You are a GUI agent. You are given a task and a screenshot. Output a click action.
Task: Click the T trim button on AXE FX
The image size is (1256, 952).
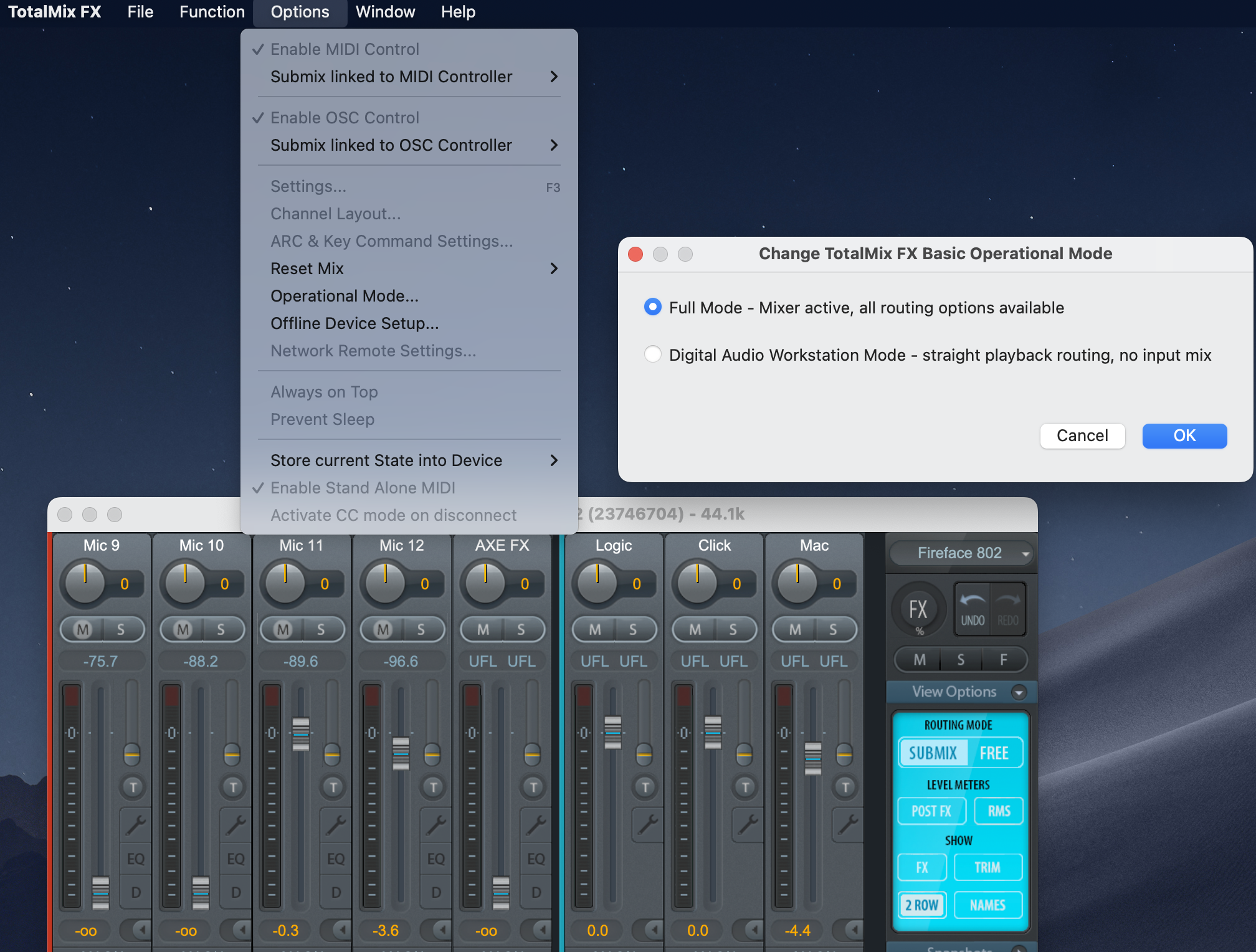click(x=533, y=787)
